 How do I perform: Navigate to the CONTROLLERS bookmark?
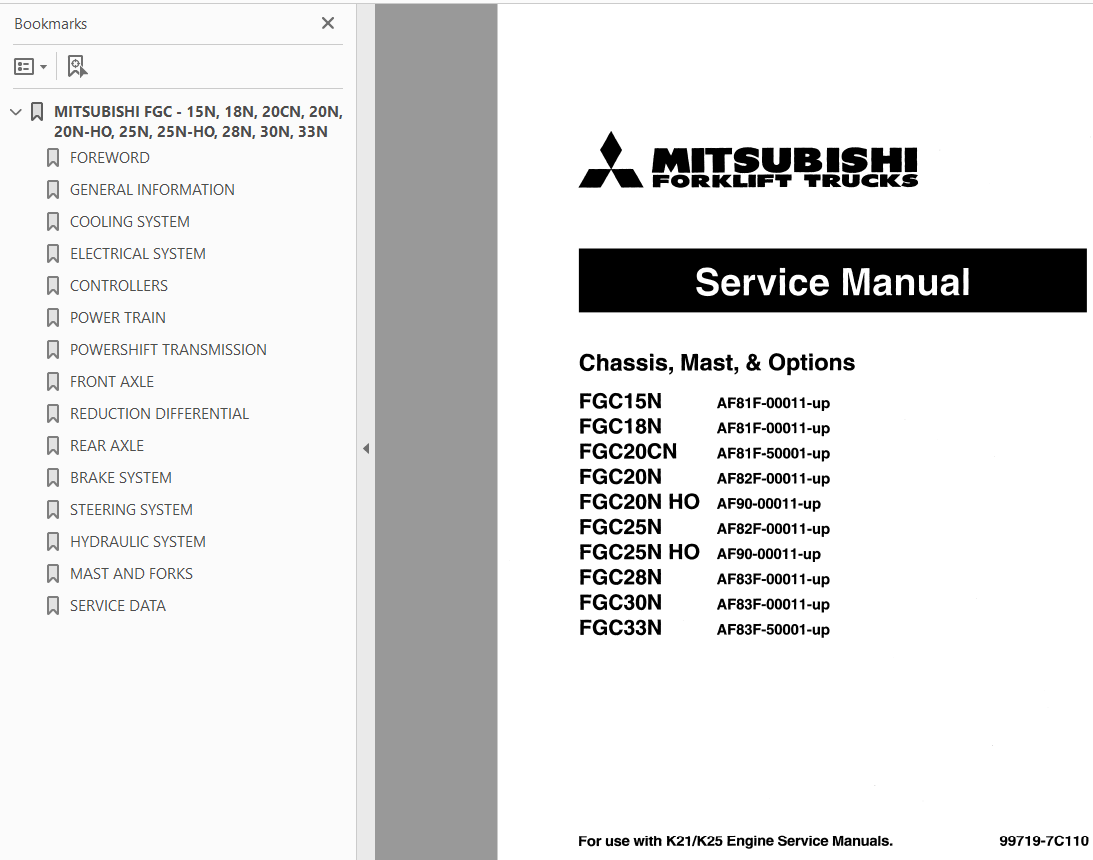click(119, 286)
